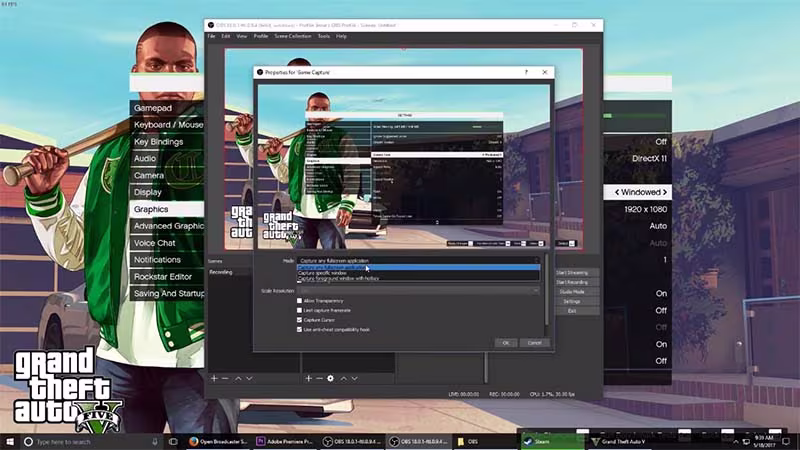Screen dimensions: 800x450
Task: Add a new scene with the plus icon
Action: [x=214, y=379]
